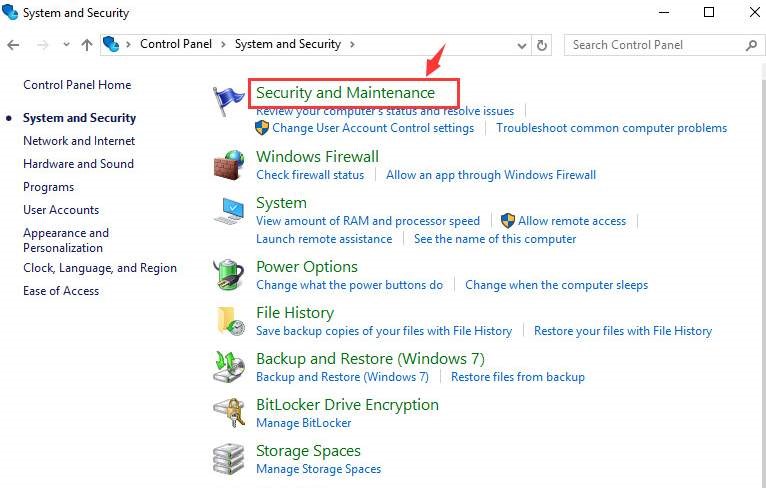Click the System computer icon

pos(229,211)
